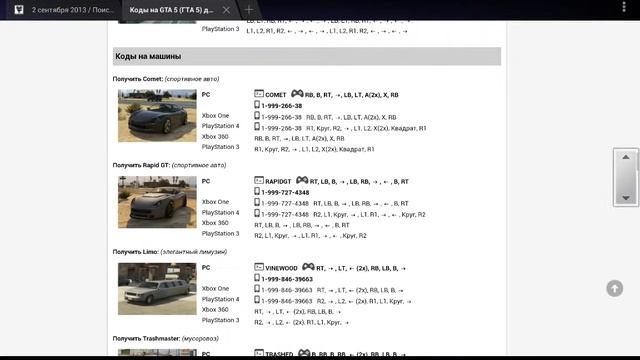Click the bold '1-999-266-38' phone number
The image size is (640, 360).
pyautogui.click(x=282, y=106)
